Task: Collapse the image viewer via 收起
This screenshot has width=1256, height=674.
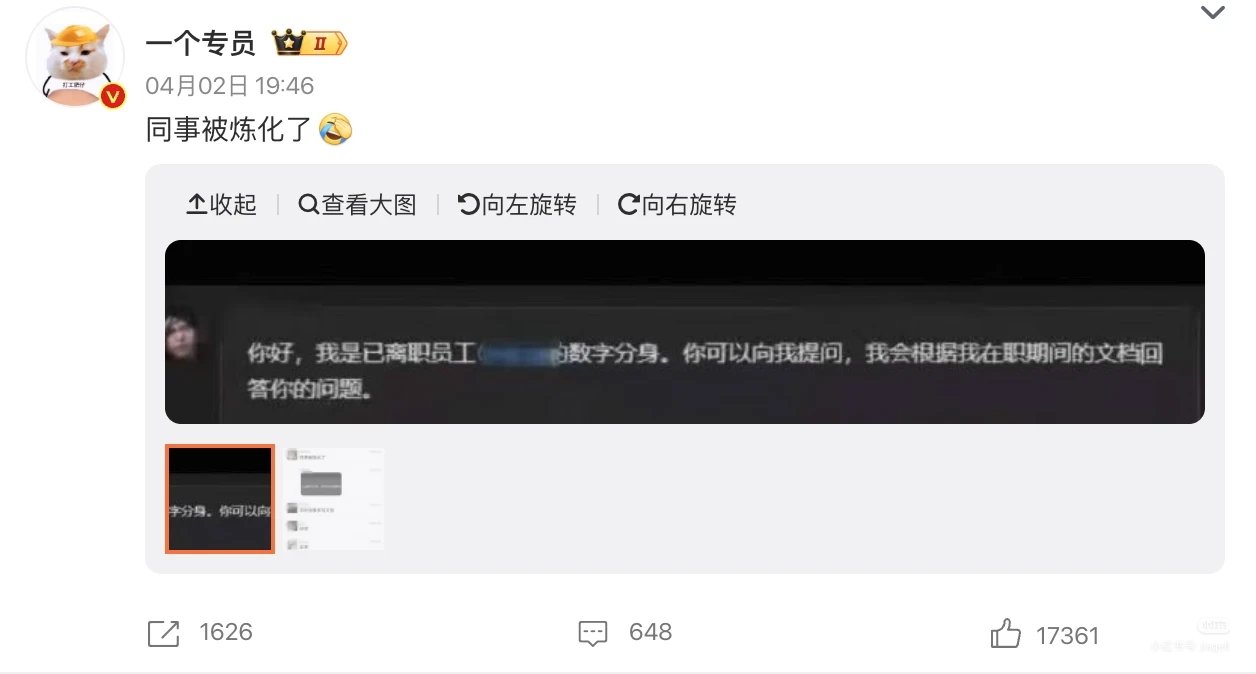Action: coord(222,205)
